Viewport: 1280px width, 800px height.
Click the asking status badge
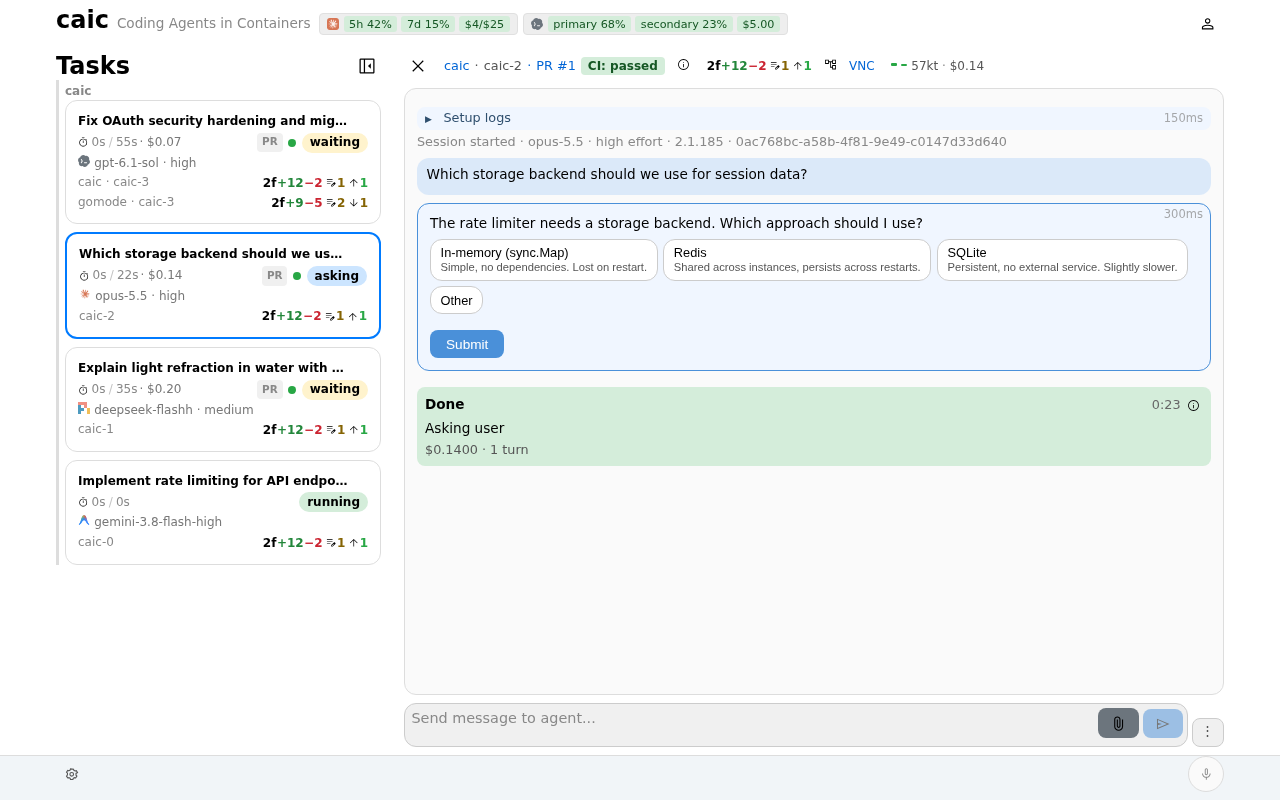pos(337,276)
